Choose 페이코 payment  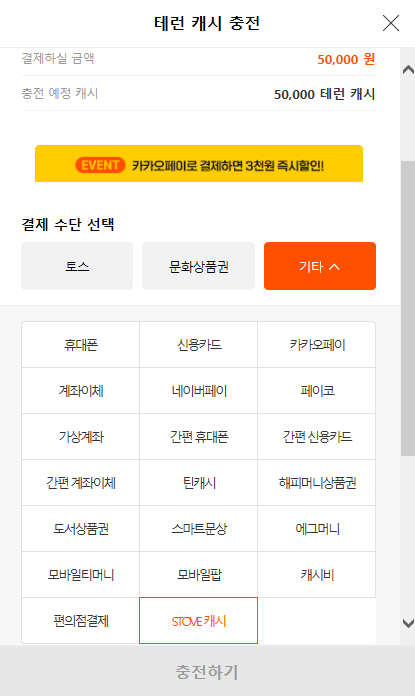click(x=316, y=391)
